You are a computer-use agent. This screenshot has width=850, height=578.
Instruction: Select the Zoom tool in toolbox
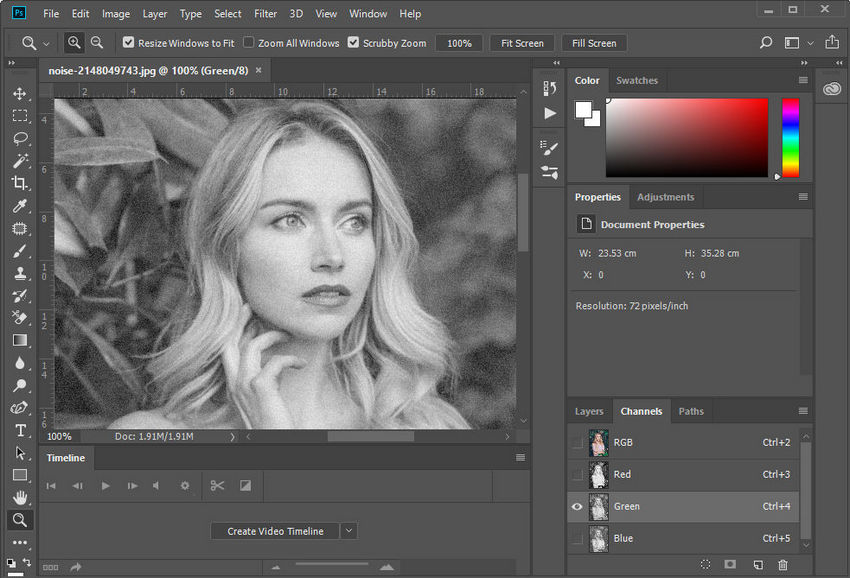click(x=20, y=520)
